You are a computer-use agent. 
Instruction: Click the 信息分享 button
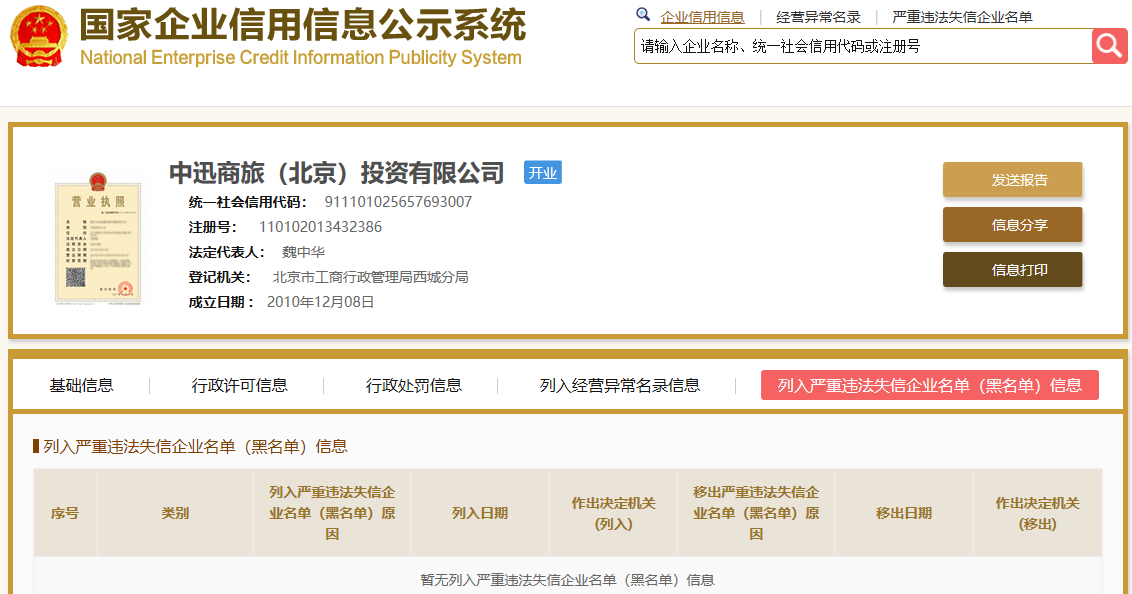point(1012,224)
